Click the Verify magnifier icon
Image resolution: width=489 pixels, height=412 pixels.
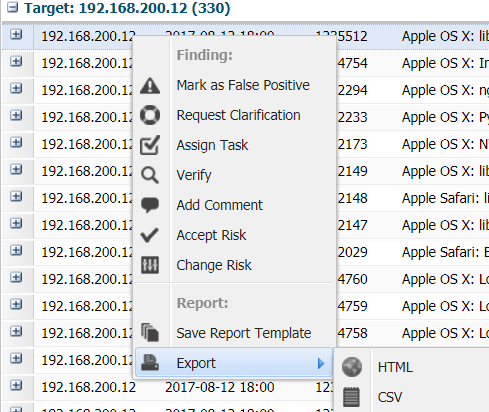(x=150, y=175)
